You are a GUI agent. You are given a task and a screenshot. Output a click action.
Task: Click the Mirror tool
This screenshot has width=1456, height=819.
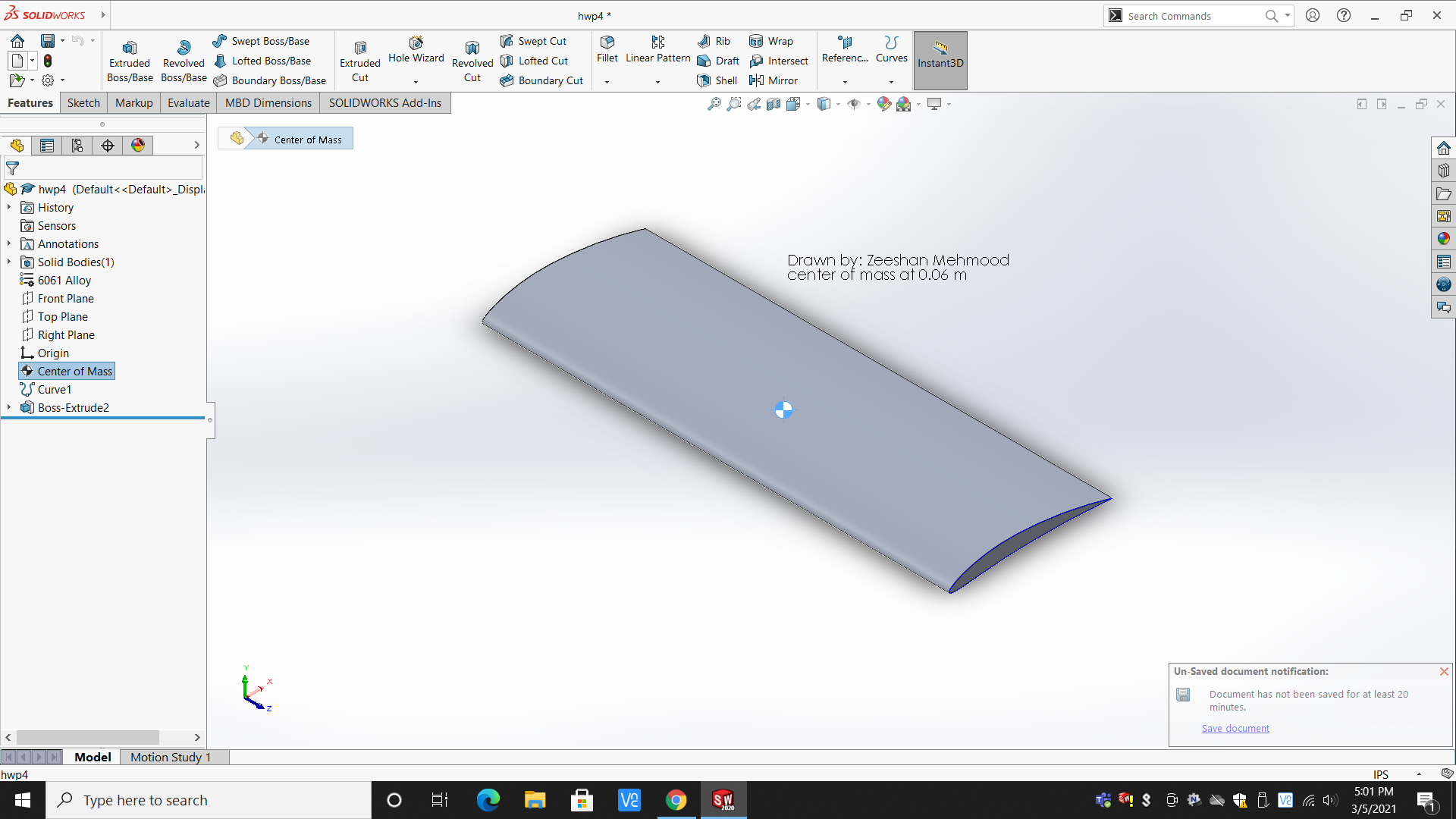click(x=773, y=80)
